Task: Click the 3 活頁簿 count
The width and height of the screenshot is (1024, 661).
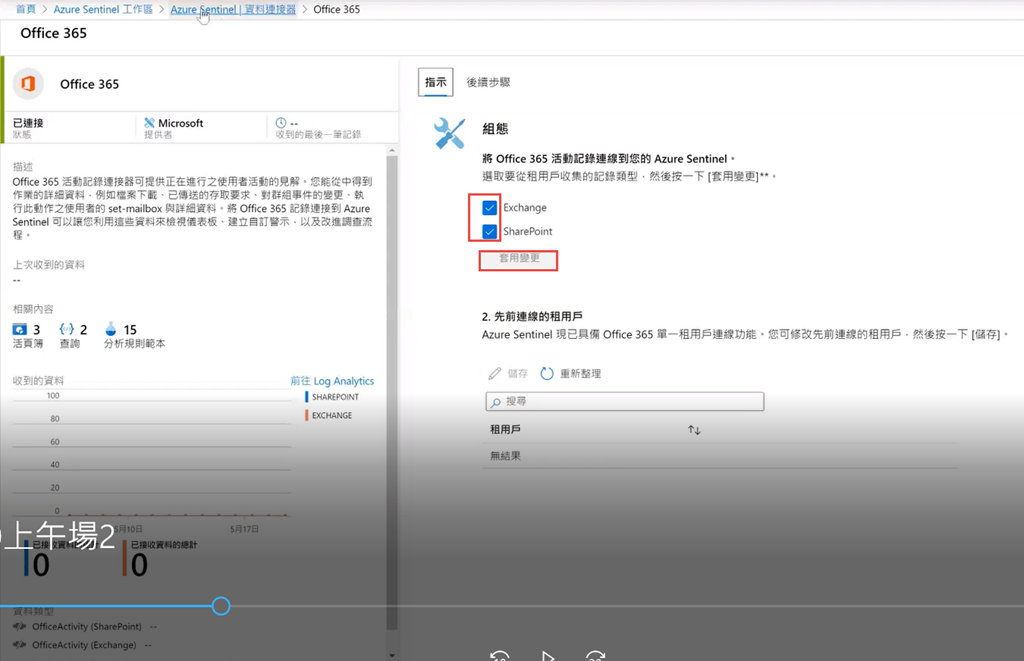Action: 37,330
